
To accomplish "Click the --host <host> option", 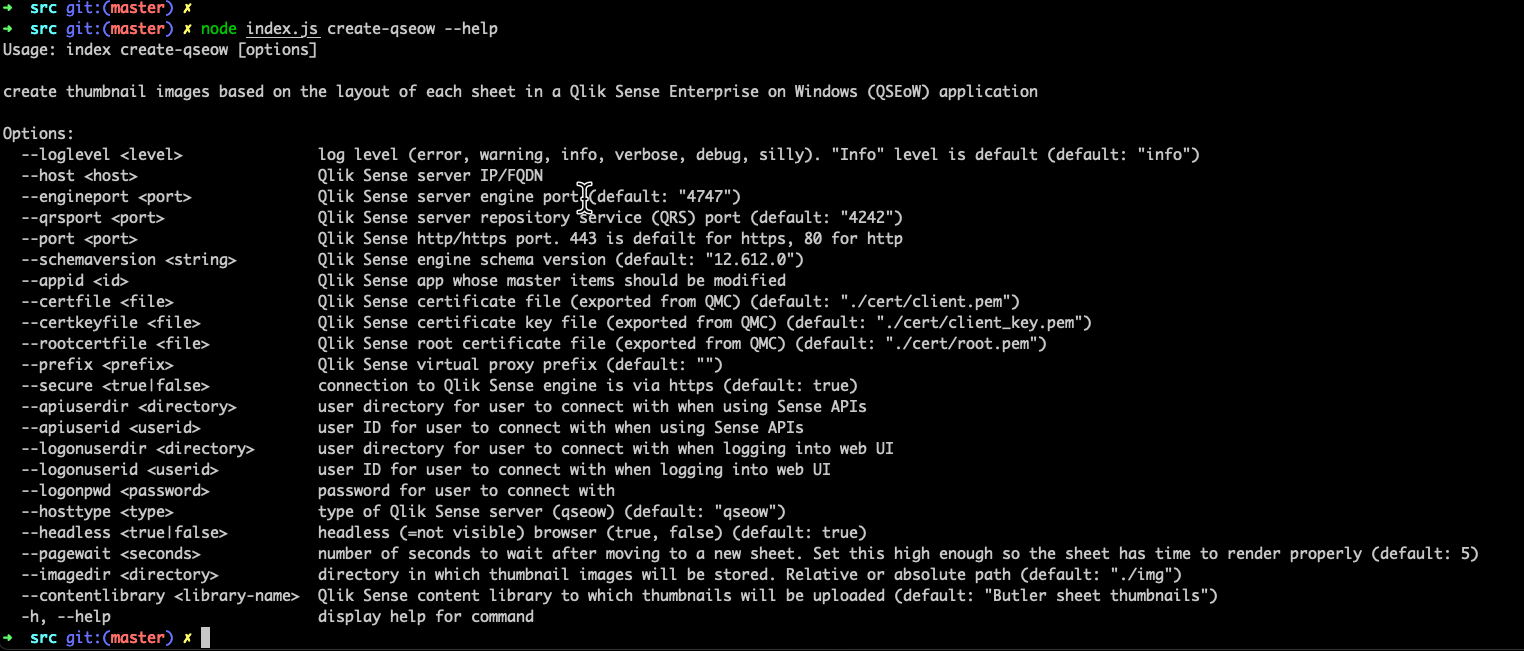I will [x=79, y=175].
